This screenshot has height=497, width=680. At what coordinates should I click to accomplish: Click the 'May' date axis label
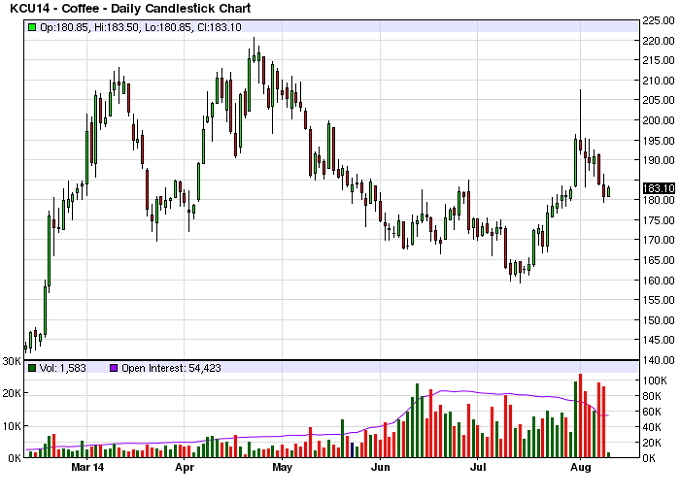point(282,468)
